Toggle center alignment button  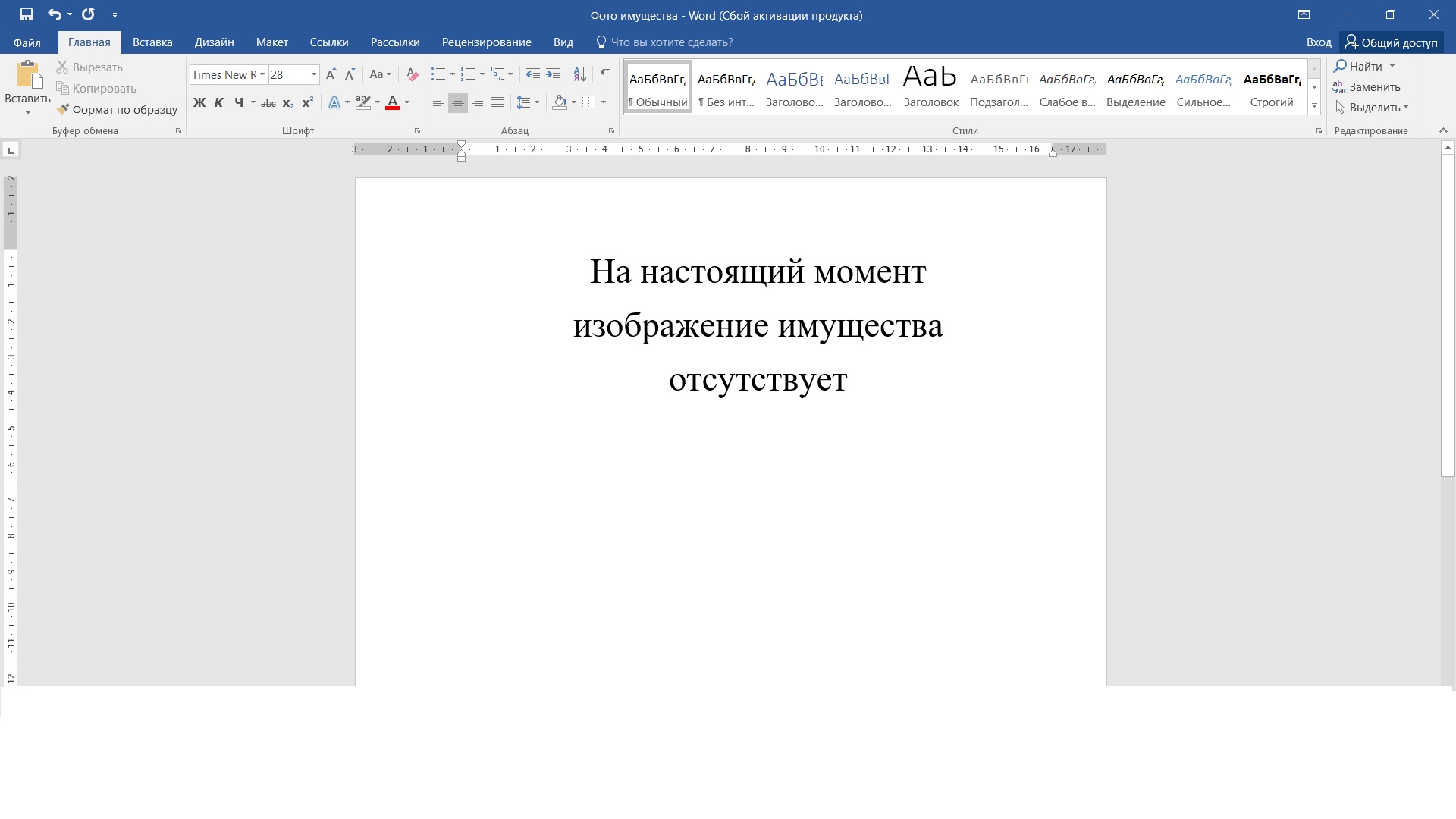[458, 102]
